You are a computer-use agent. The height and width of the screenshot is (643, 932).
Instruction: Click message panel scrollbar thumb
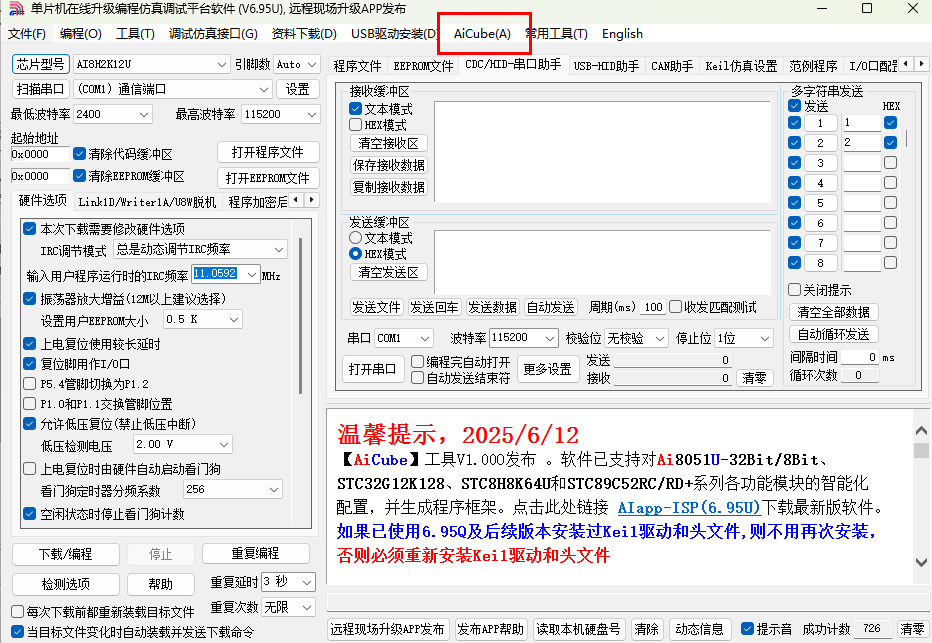[921, 450]
